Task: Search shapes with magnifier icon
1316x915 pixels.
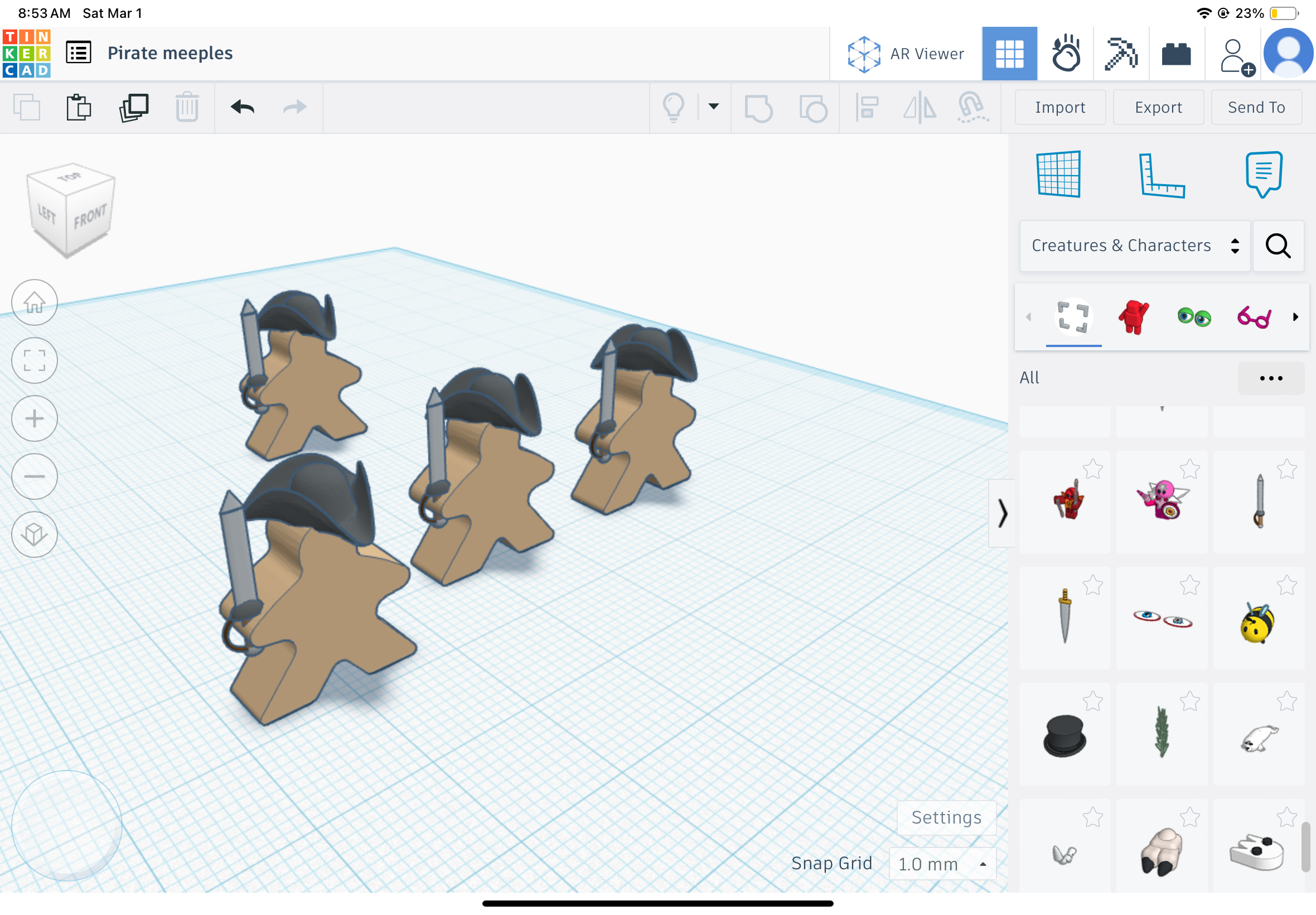Action: point(1278,246)
